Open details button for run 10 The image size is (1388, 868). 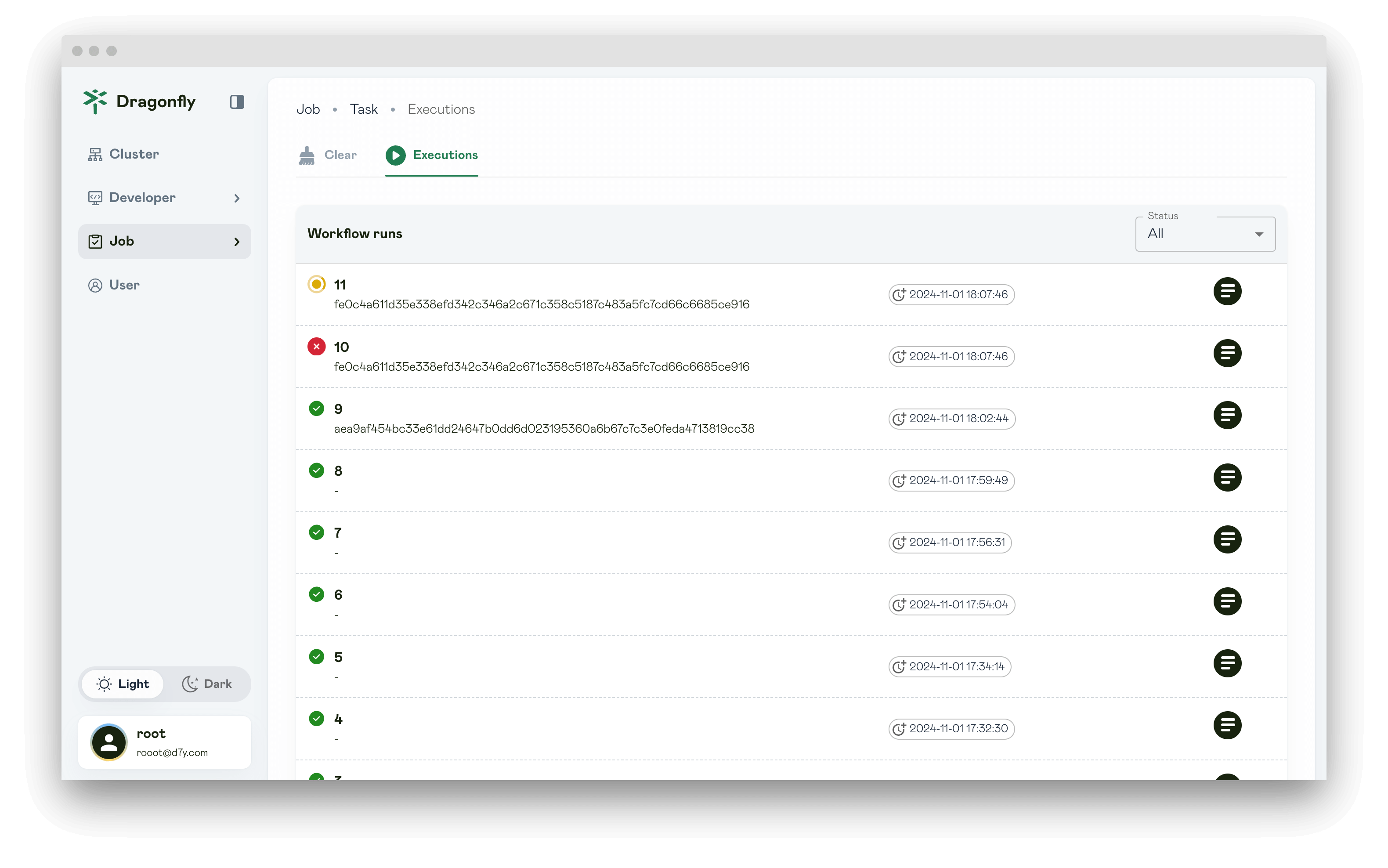pos(1227,354)
